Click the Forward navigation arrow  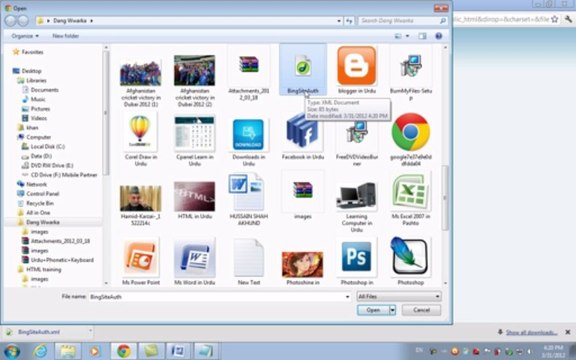click(23, 21)
